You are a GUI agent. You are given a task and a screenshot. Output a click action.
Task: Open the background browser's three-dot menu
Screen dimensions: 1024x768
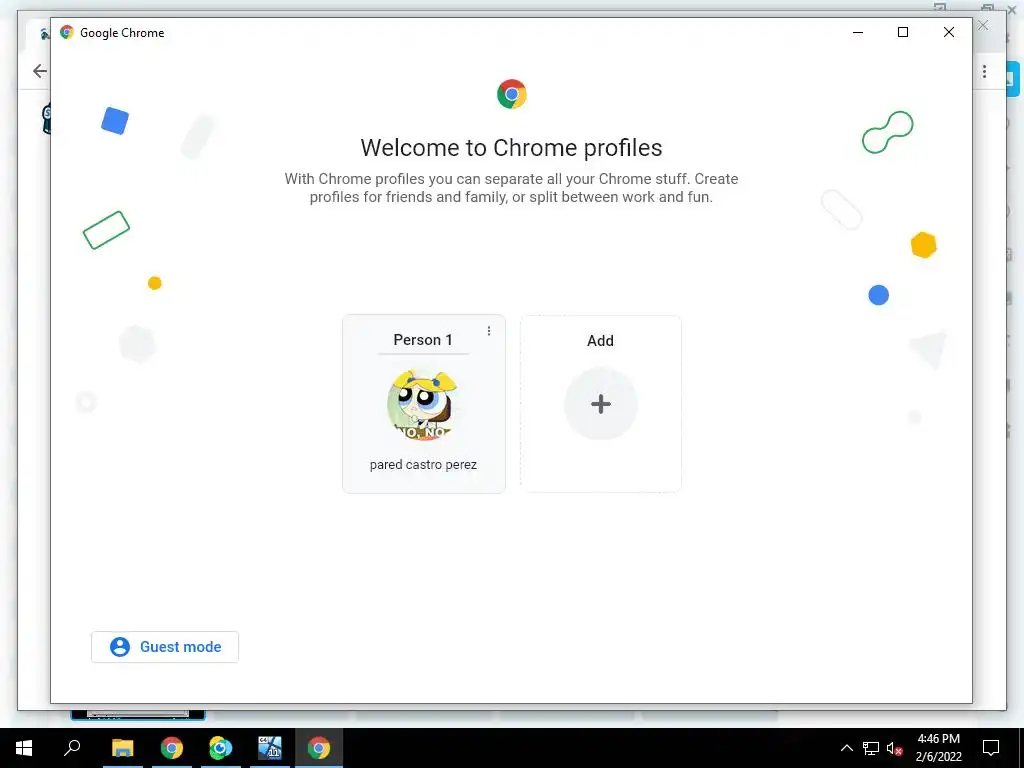[x=984, y=71]
